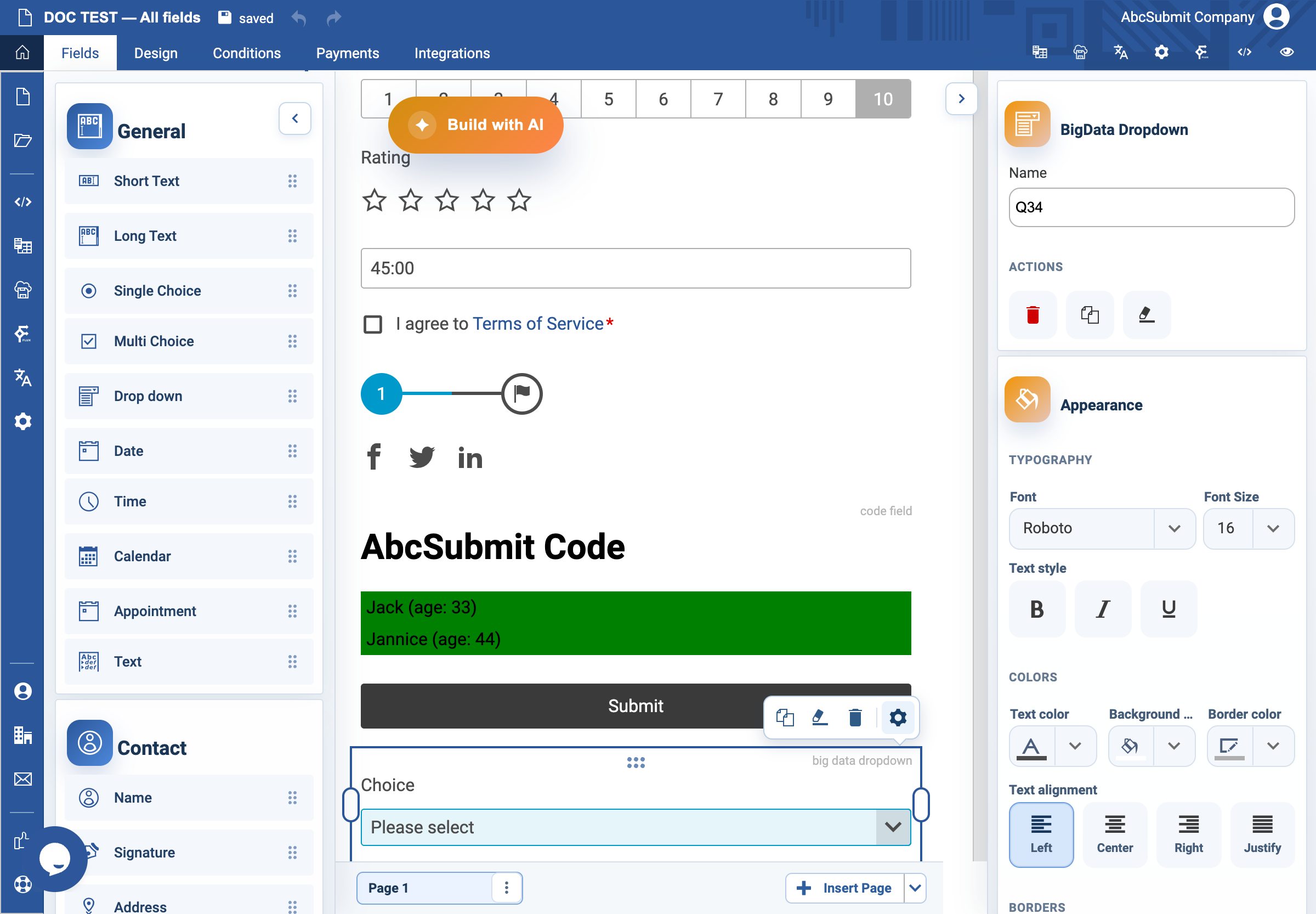The image size is (1316, 914).
Task: Open the Terms of Service link
Action: point(537,324)
